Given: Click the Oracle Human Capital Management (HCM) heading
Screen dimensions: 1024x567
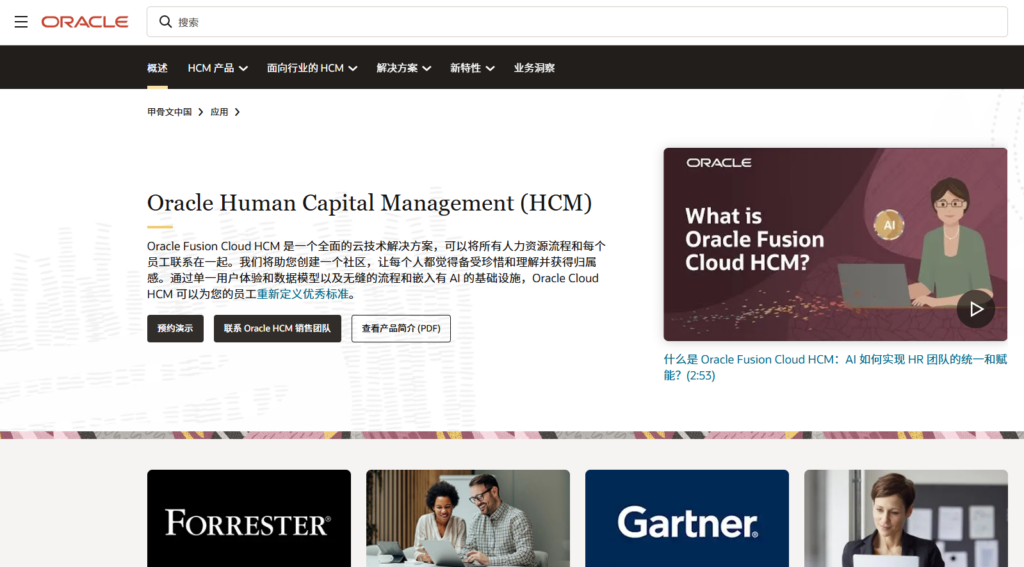Looking at the screenshot, I should (370, 203).
